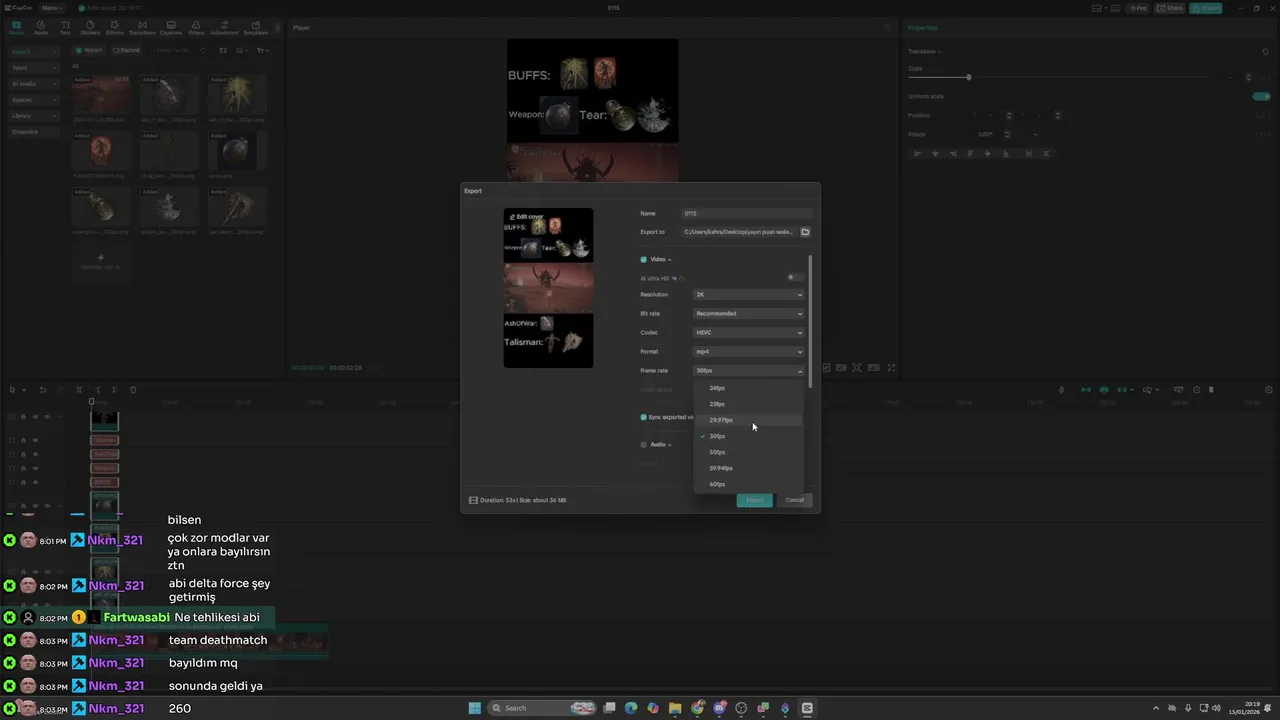1280x720 pixels.
Task: Click the Export button in dialog
Action: pos(754,500)
